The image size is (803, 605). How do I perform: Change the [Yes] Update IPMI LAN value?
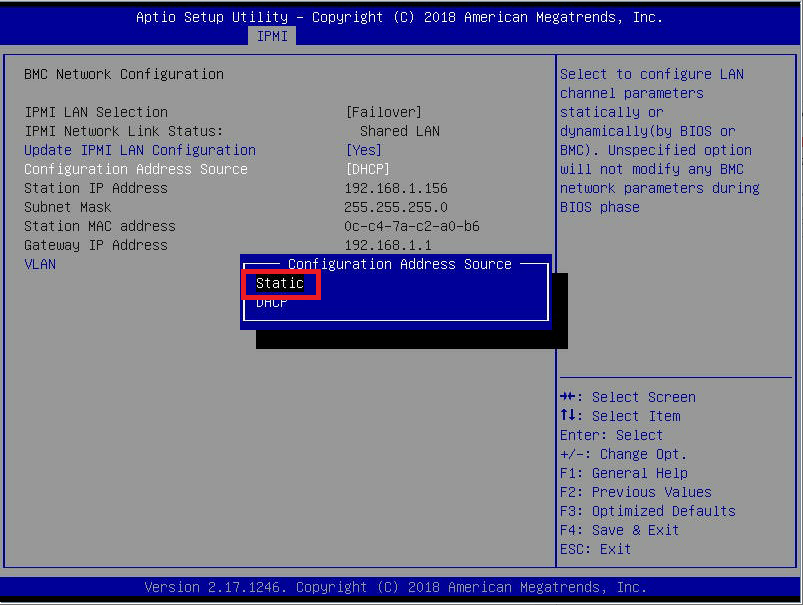point(363,150)
